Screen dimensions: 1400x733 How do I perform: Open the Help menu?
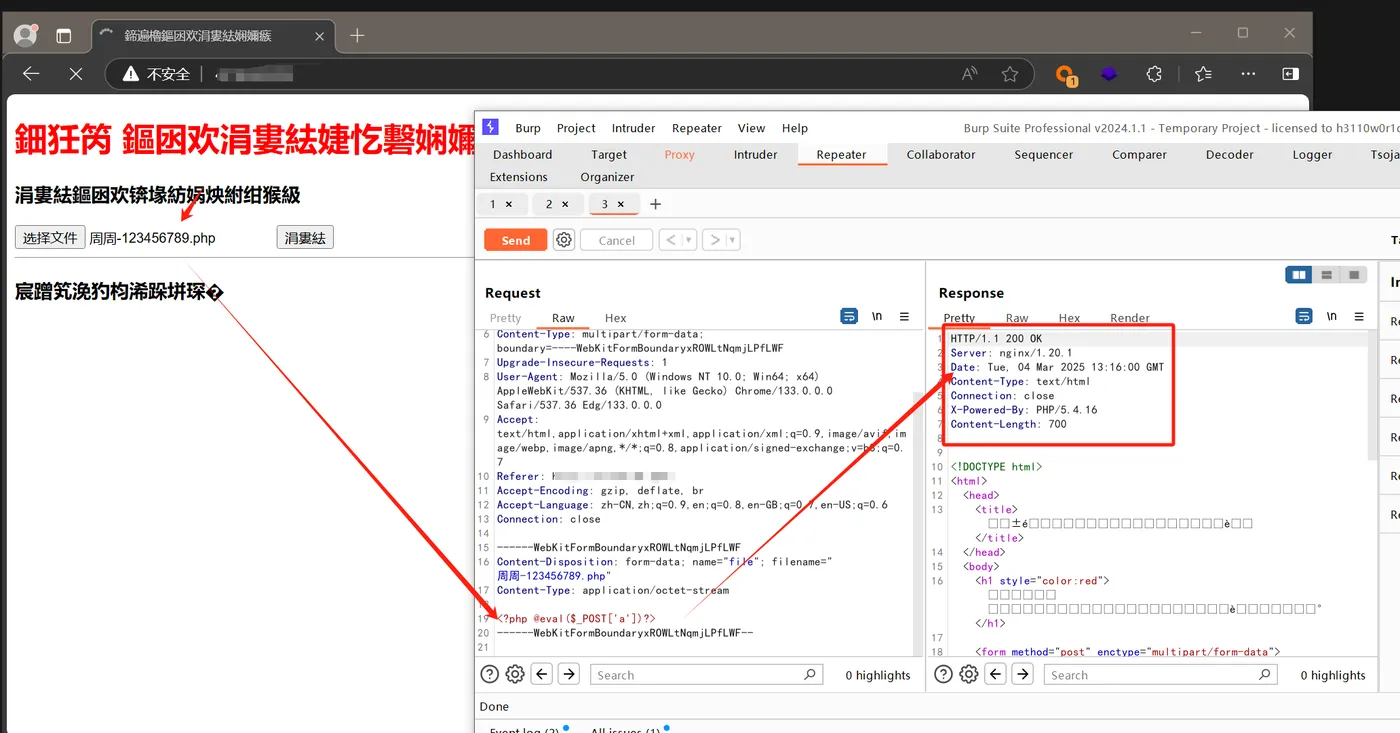[795, 128]
